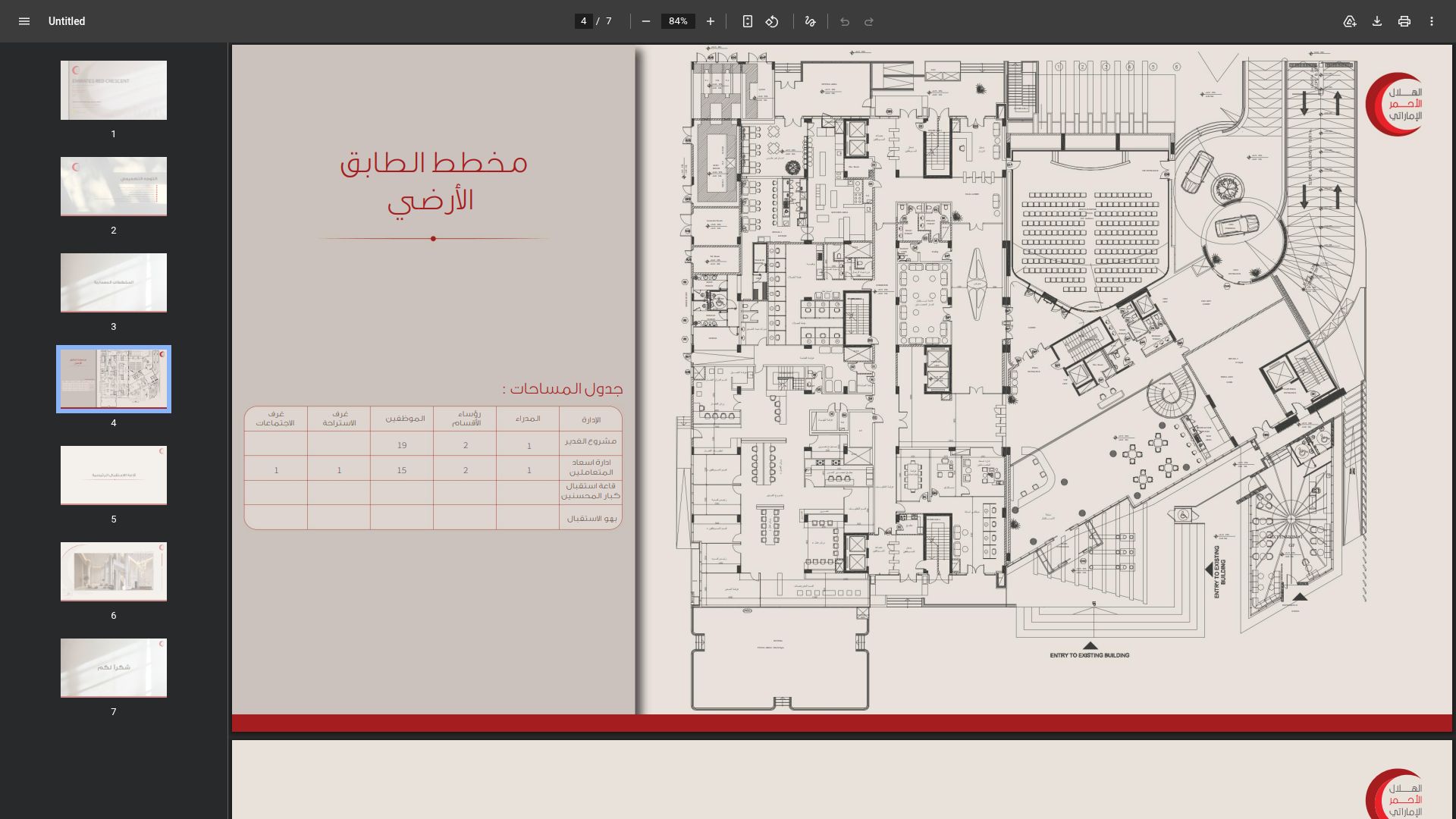Viewport: 1456px width, 819px height.
Task: Click the row label 'مشروع الغدير'
Action: [591, 441]
